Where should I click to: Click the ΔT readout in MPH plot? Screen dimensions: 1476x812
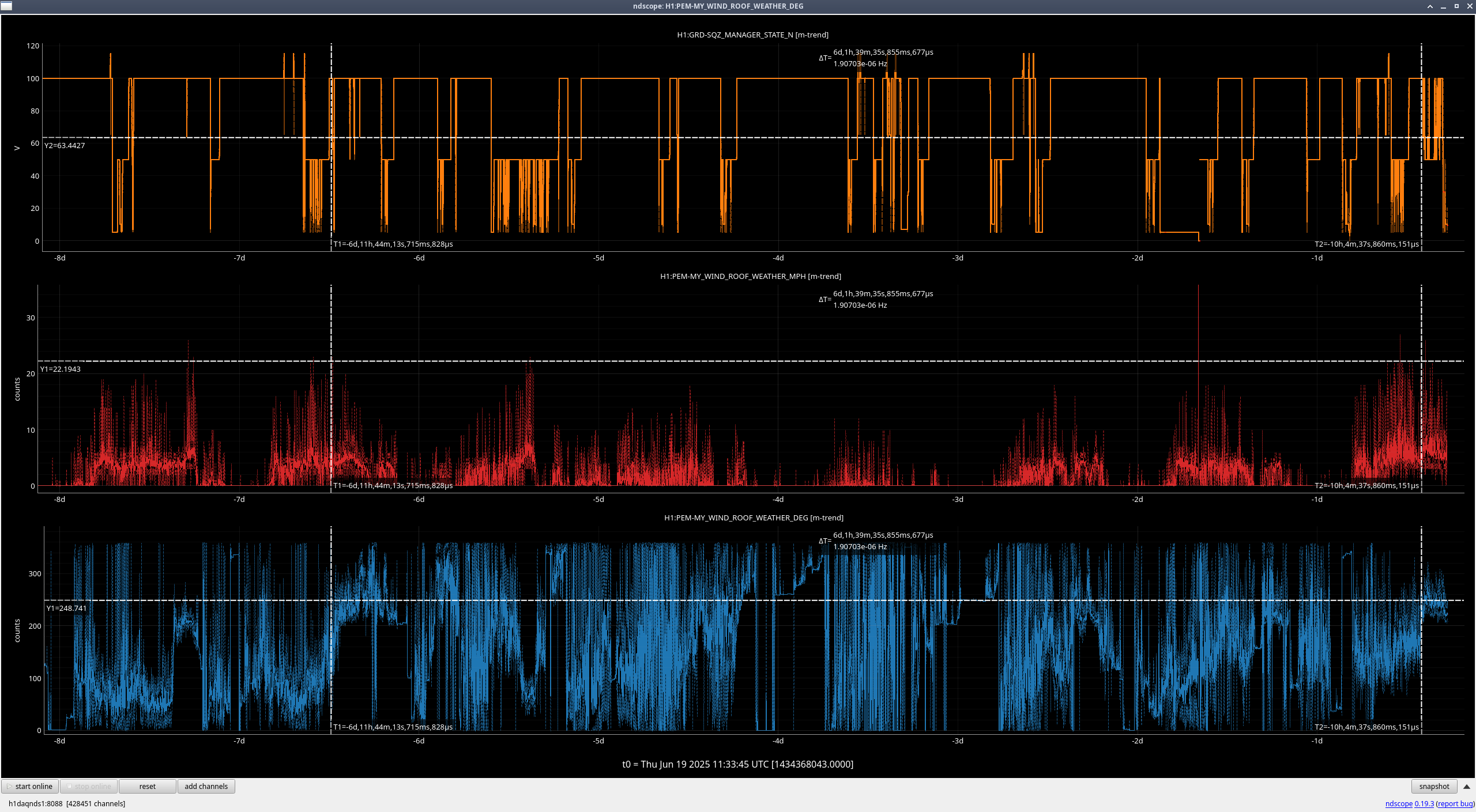(x=876, y=299)
